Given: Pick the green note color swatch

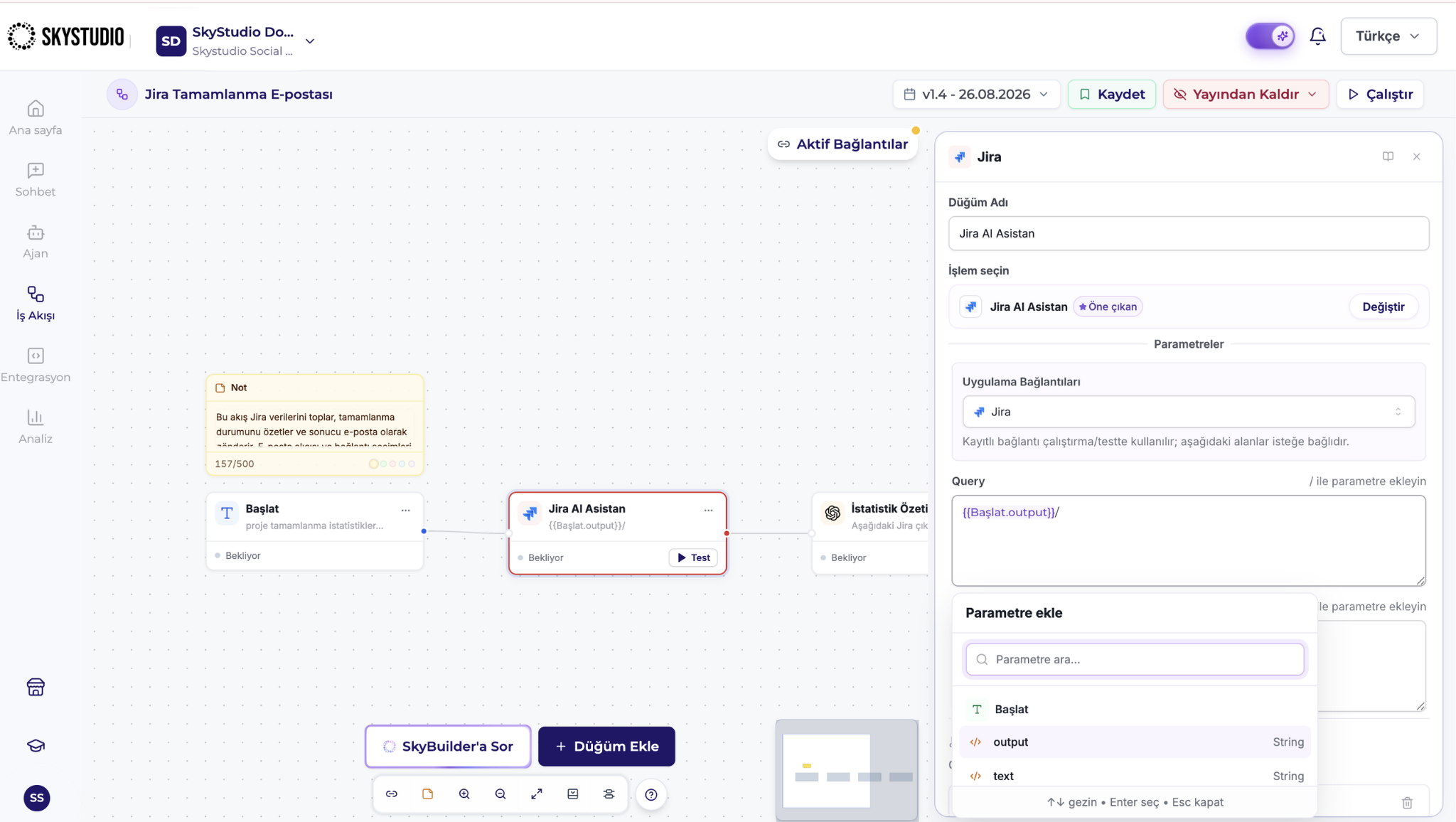Looking at the screenshot, I should (x=384, y=464).
